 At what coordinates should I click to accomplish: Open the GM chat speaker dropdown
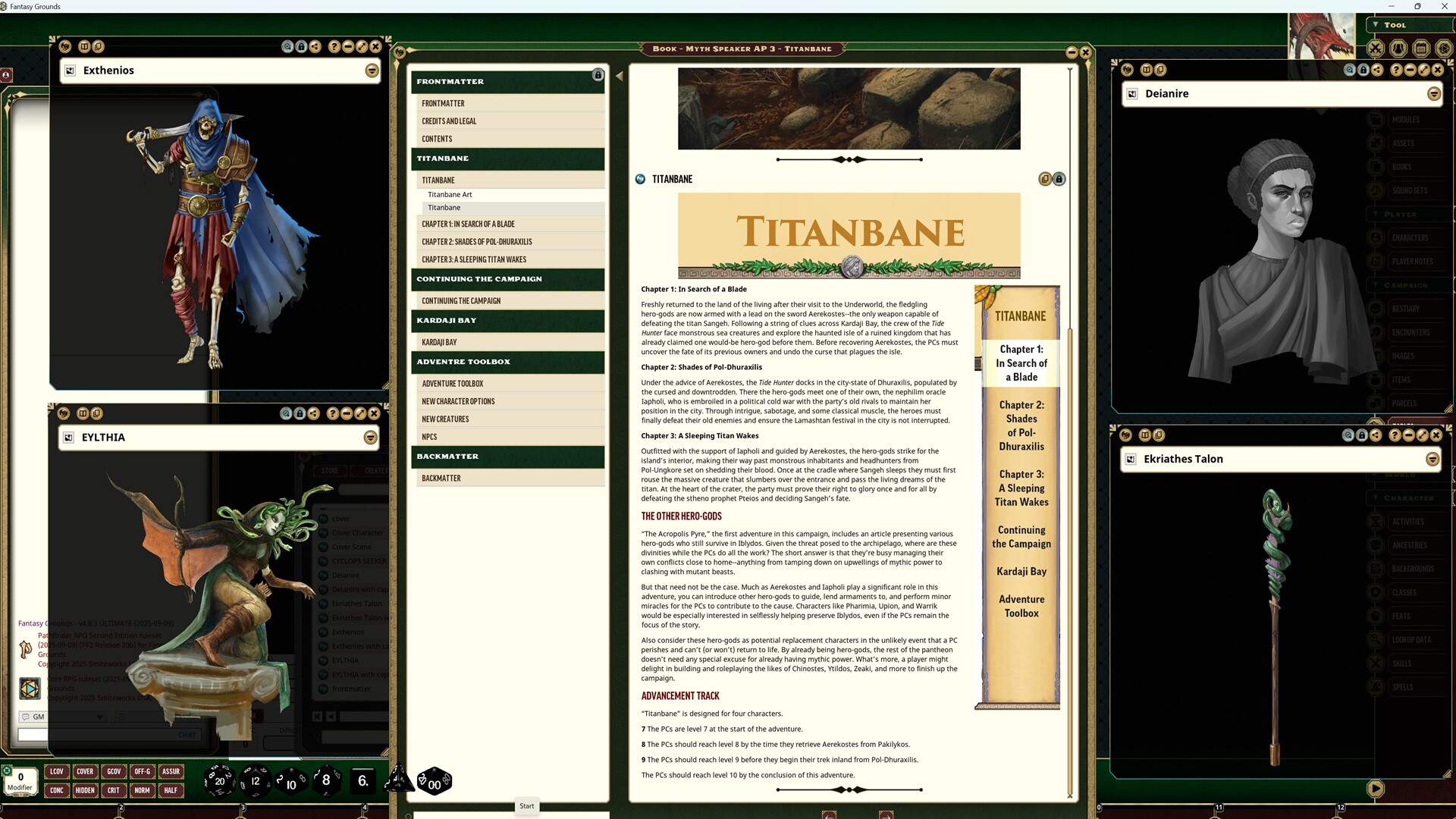point(99,717)
